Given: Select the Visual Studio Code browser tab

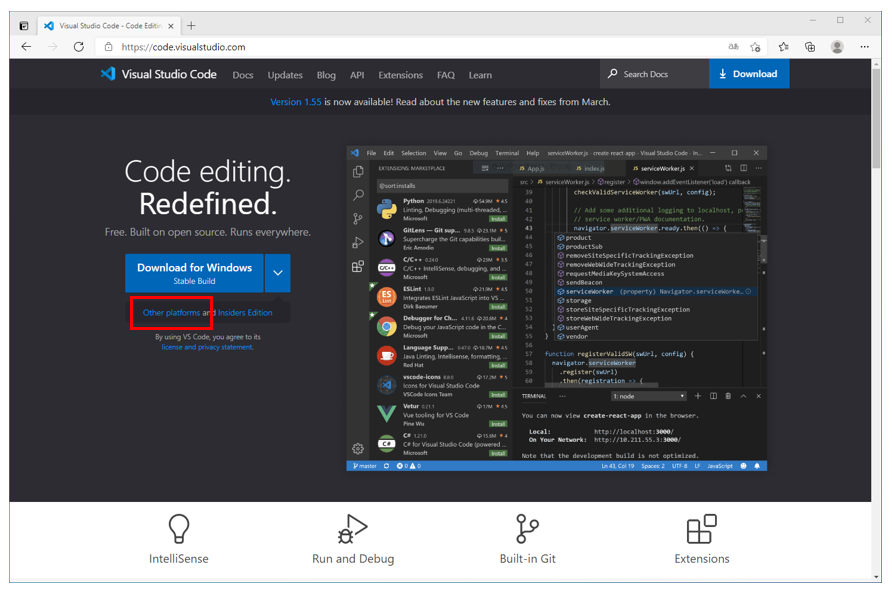Looking at the screenshot, I should [x=109, y=26].
